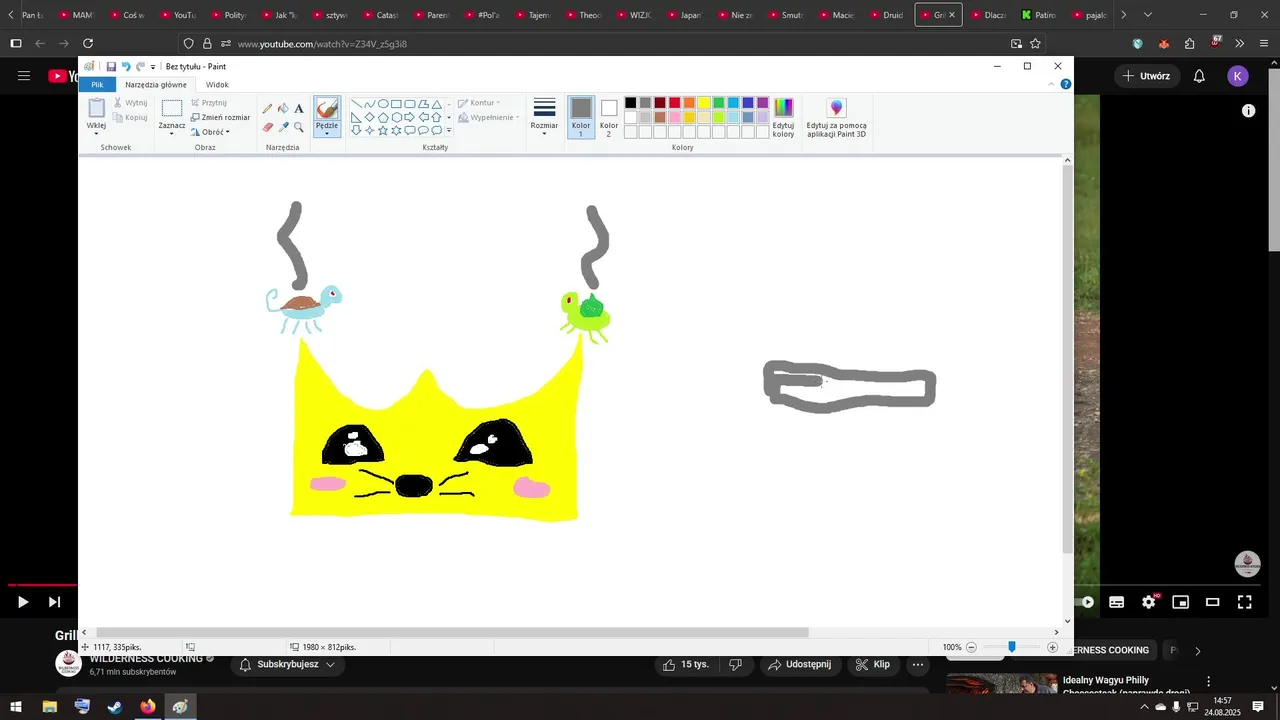Choose the rectangle shape in Kształty gallery
Viewport: 1280px width, 720px height.
click(x=396, y=104)
